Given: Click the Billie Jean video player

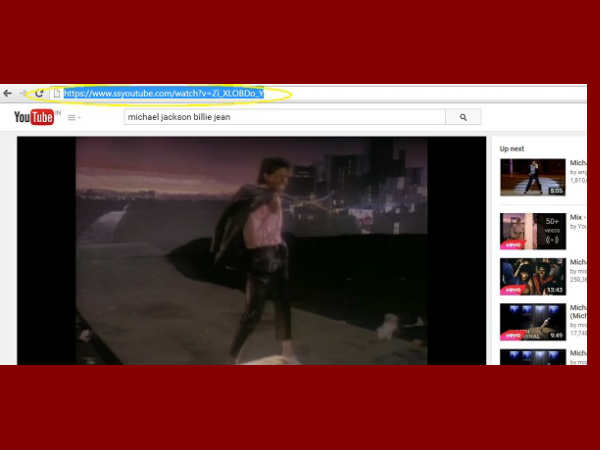Looking at the screenshot, I should click(251, 251).
